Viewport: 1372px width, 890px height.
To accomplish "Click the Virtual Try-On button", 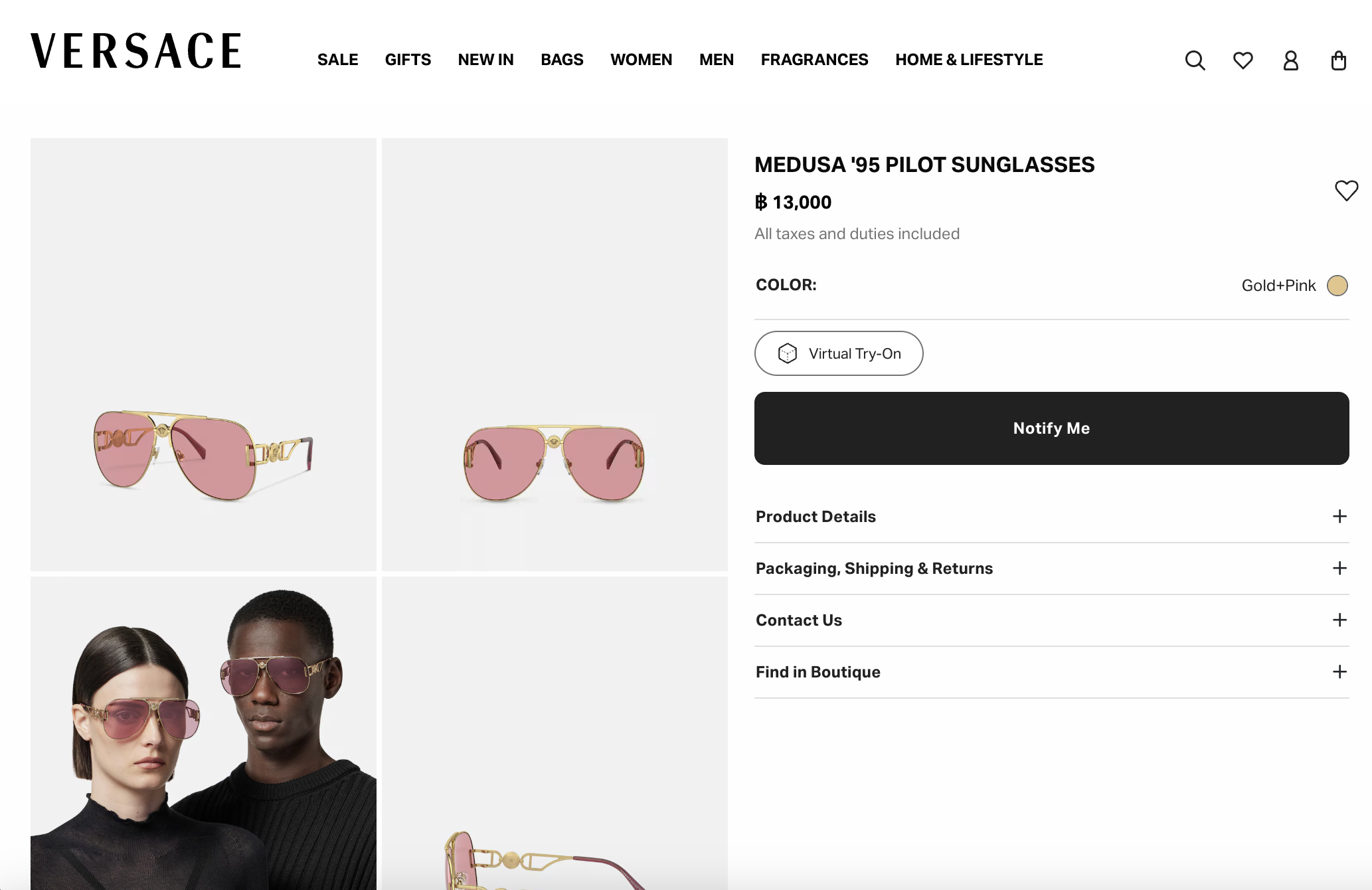I will [839, 353].
